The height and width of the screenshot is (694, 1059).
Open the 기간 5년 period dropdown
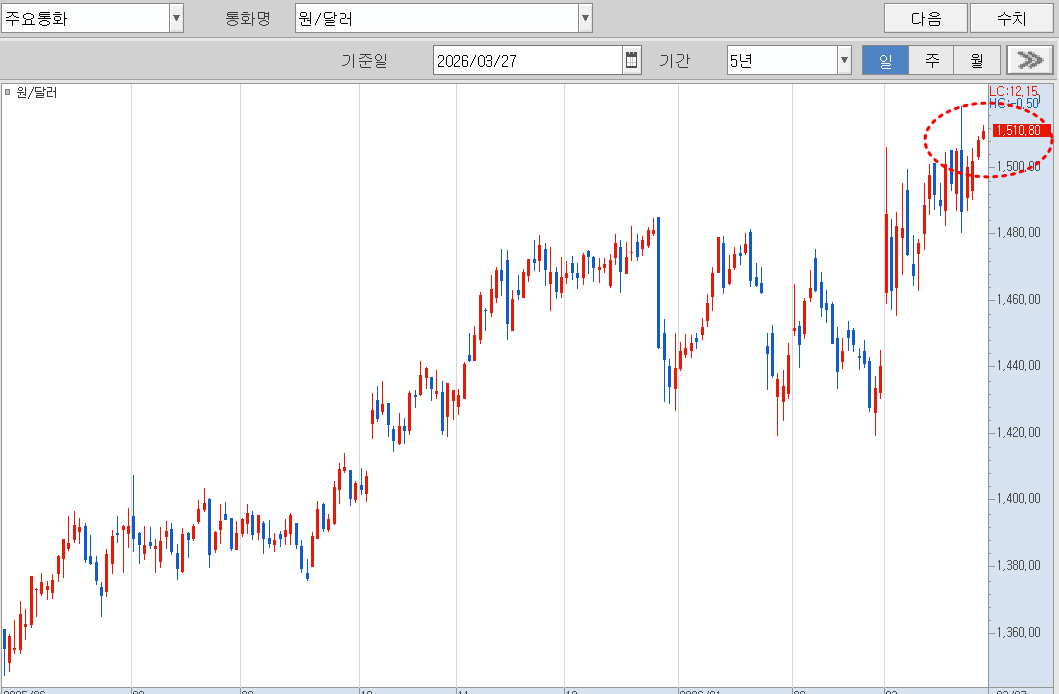[844, 60]
